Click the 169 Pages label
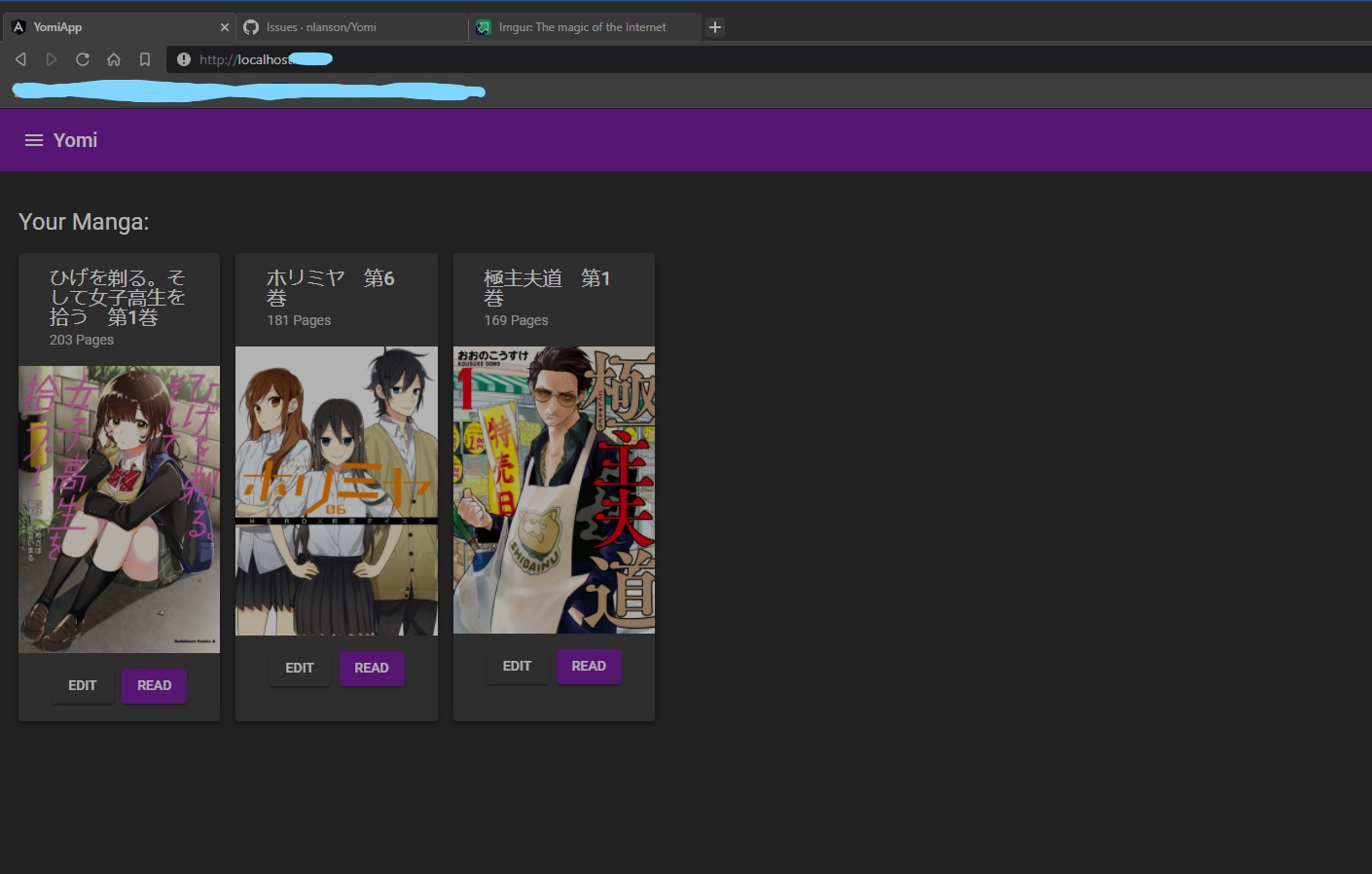The image size is (1372, 874). 517,320
